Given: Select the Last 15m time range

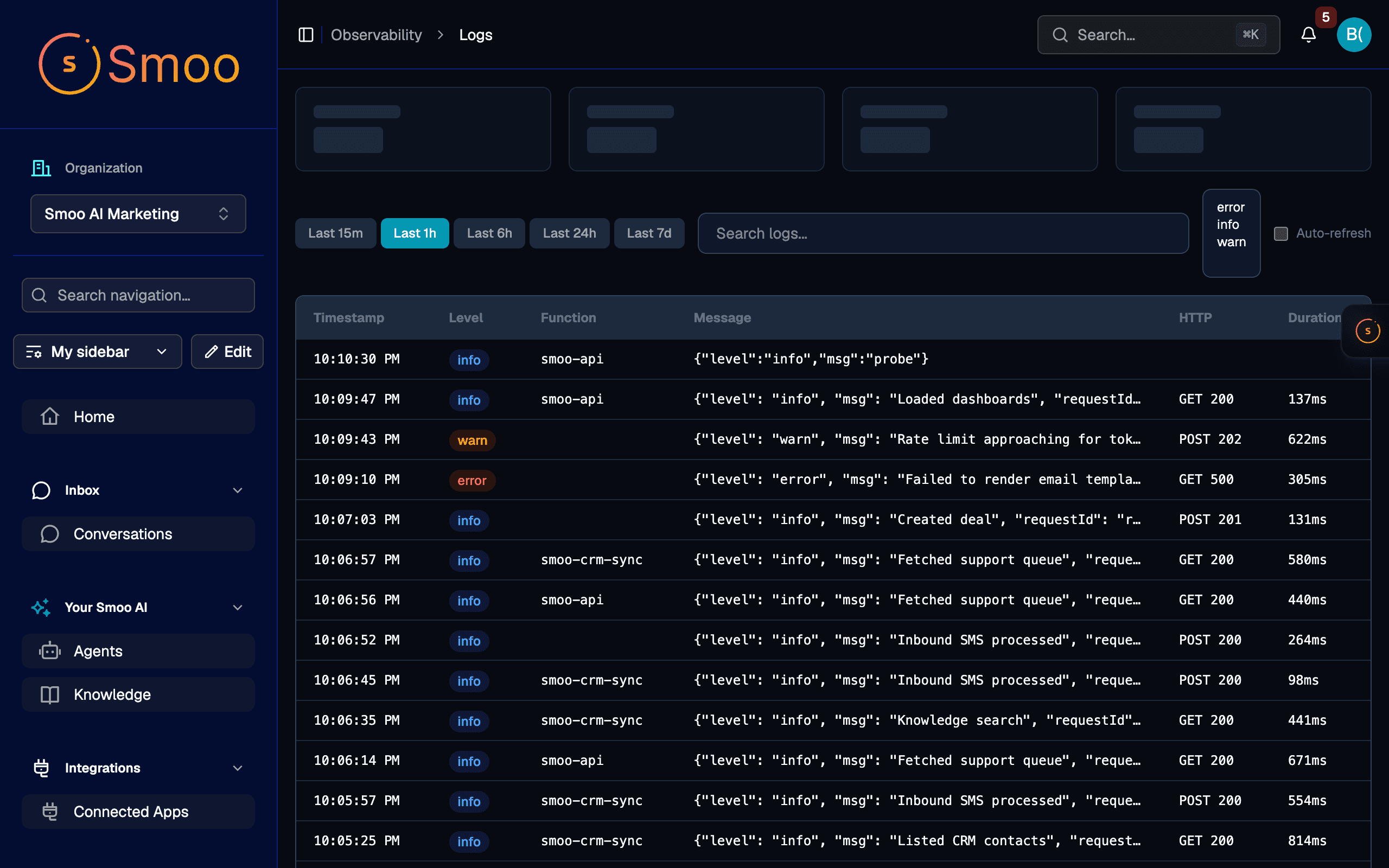Looking at the screenshot, I should click(x=335, y=233).
